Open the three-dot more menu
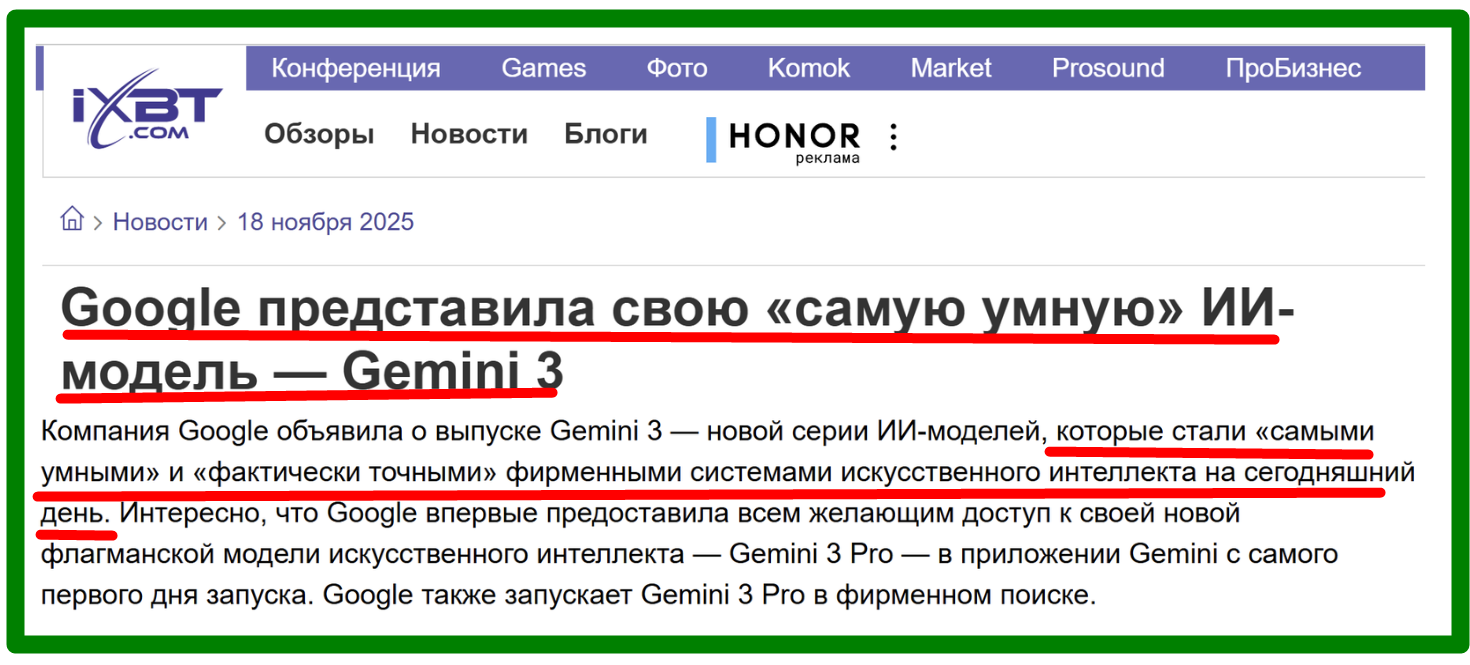 tap(893, 137)
